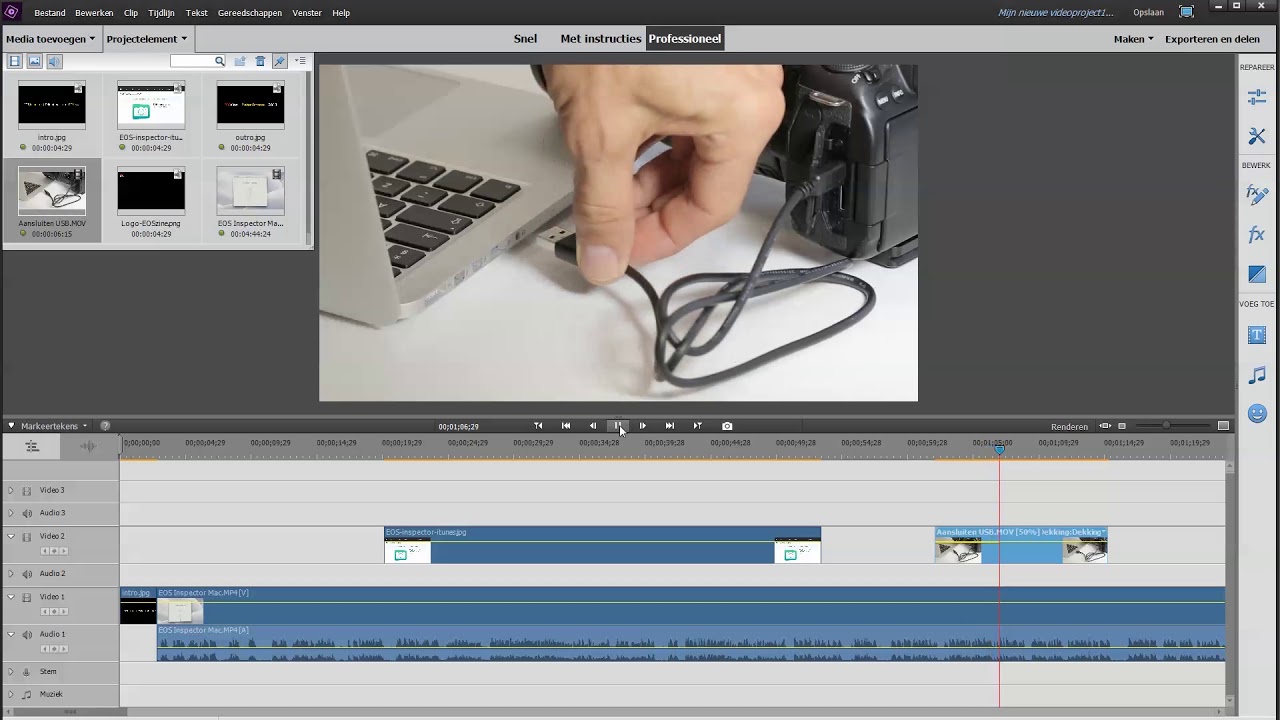Click the go-to-end playback button
Image resolution: width=1280 pixels, height=720 pixels.
[x=670, y=426]
